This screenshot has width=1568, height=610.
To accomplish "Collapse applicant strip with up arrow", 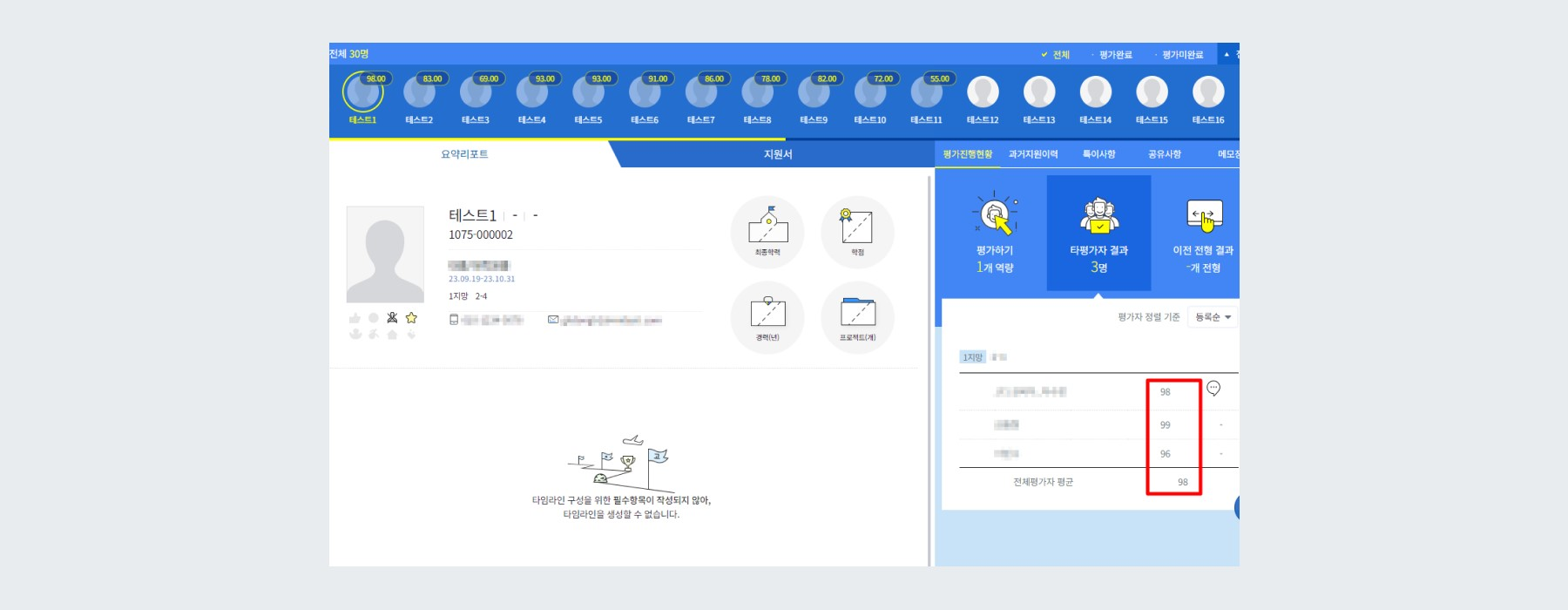I will pyautogui.click(x=1227, y=54).
